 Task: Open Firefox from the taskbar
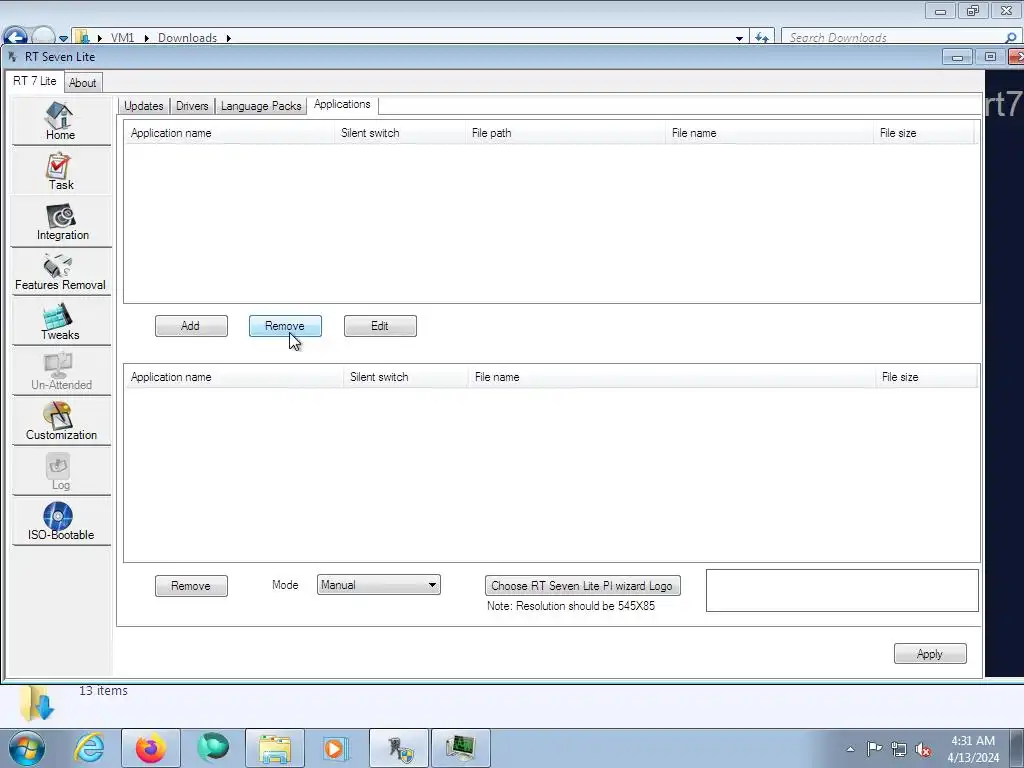(x=151, y=748)
